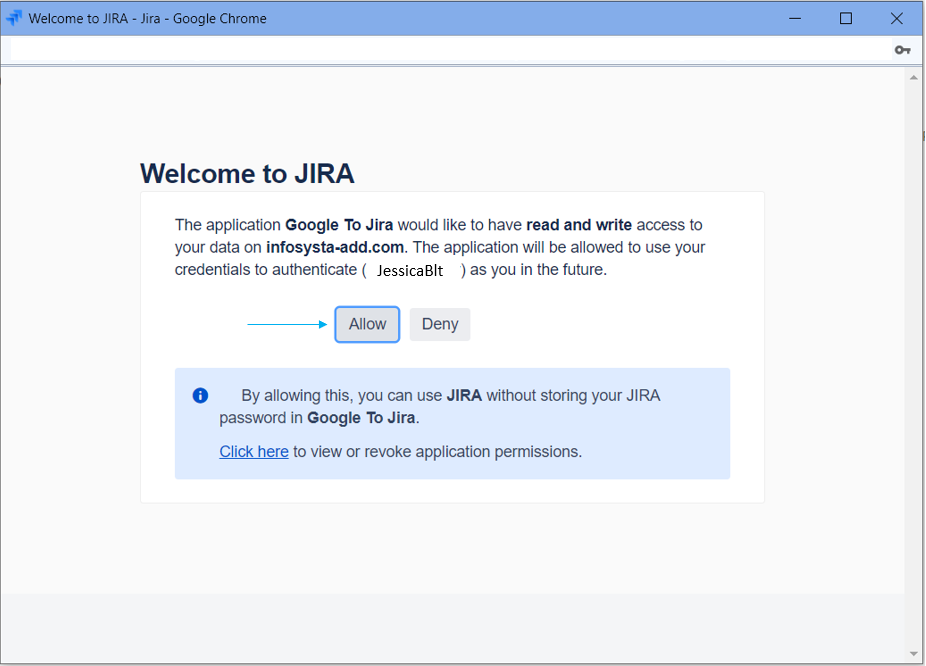Click the blue info icon in notice

200,395
